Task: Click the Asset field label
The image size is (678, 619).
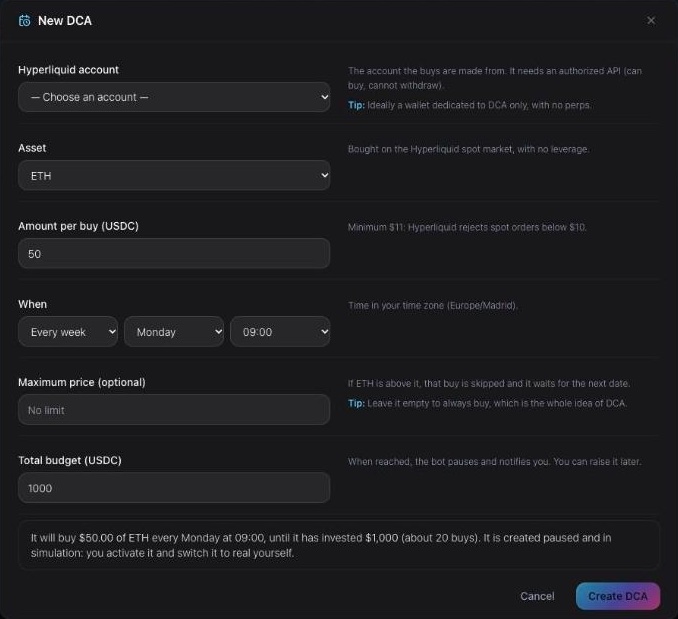Action: coord(32,148)
